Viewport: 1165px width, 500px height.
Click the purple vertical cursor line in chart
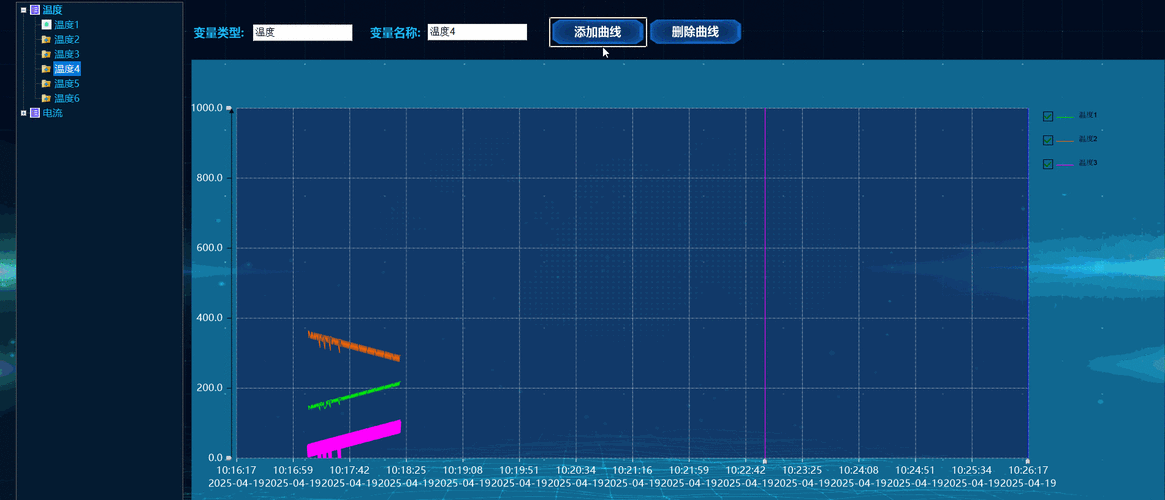(765, 282)
